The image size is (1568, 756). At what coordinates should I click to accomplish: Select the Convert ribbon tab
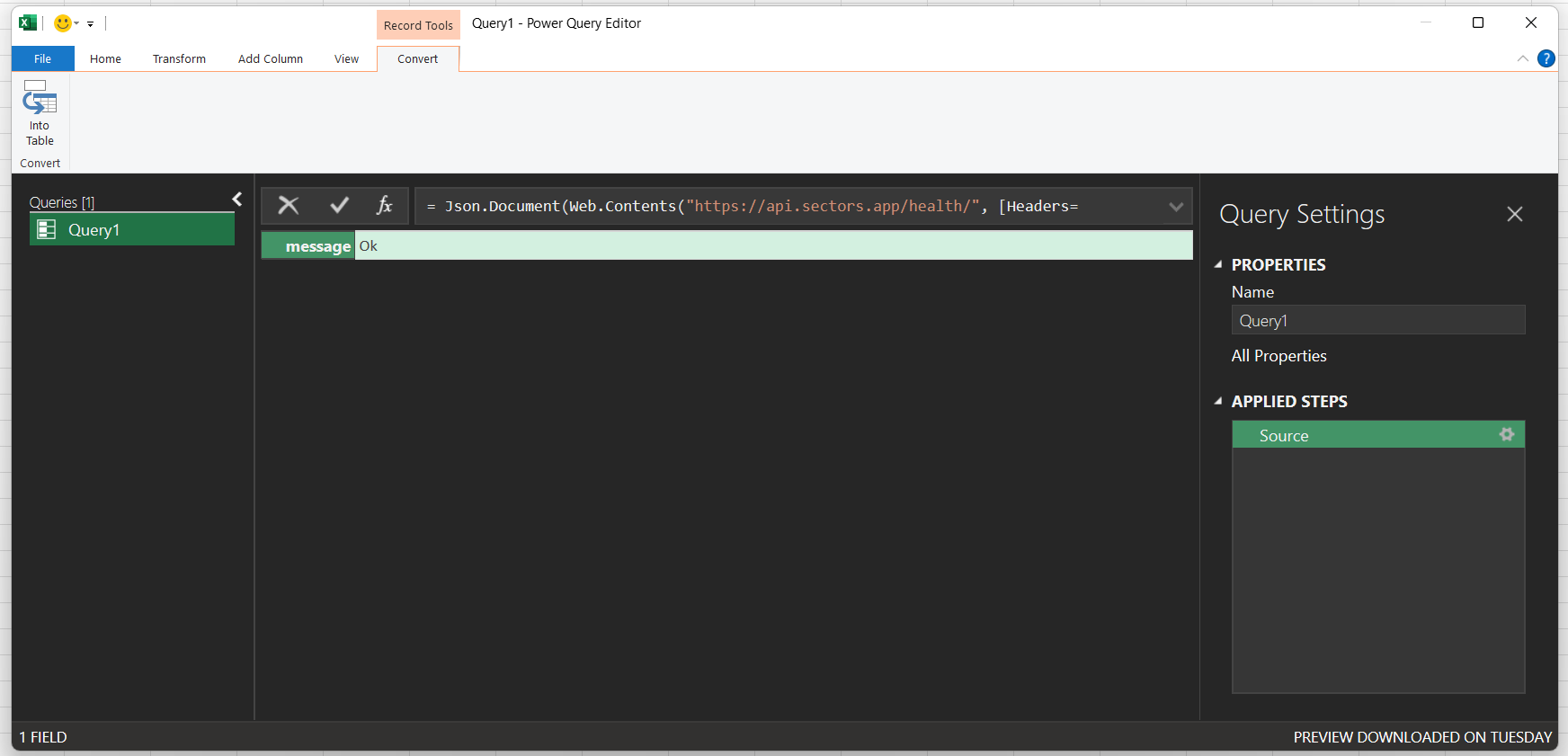pyautogui.click(x=418, y=58)
